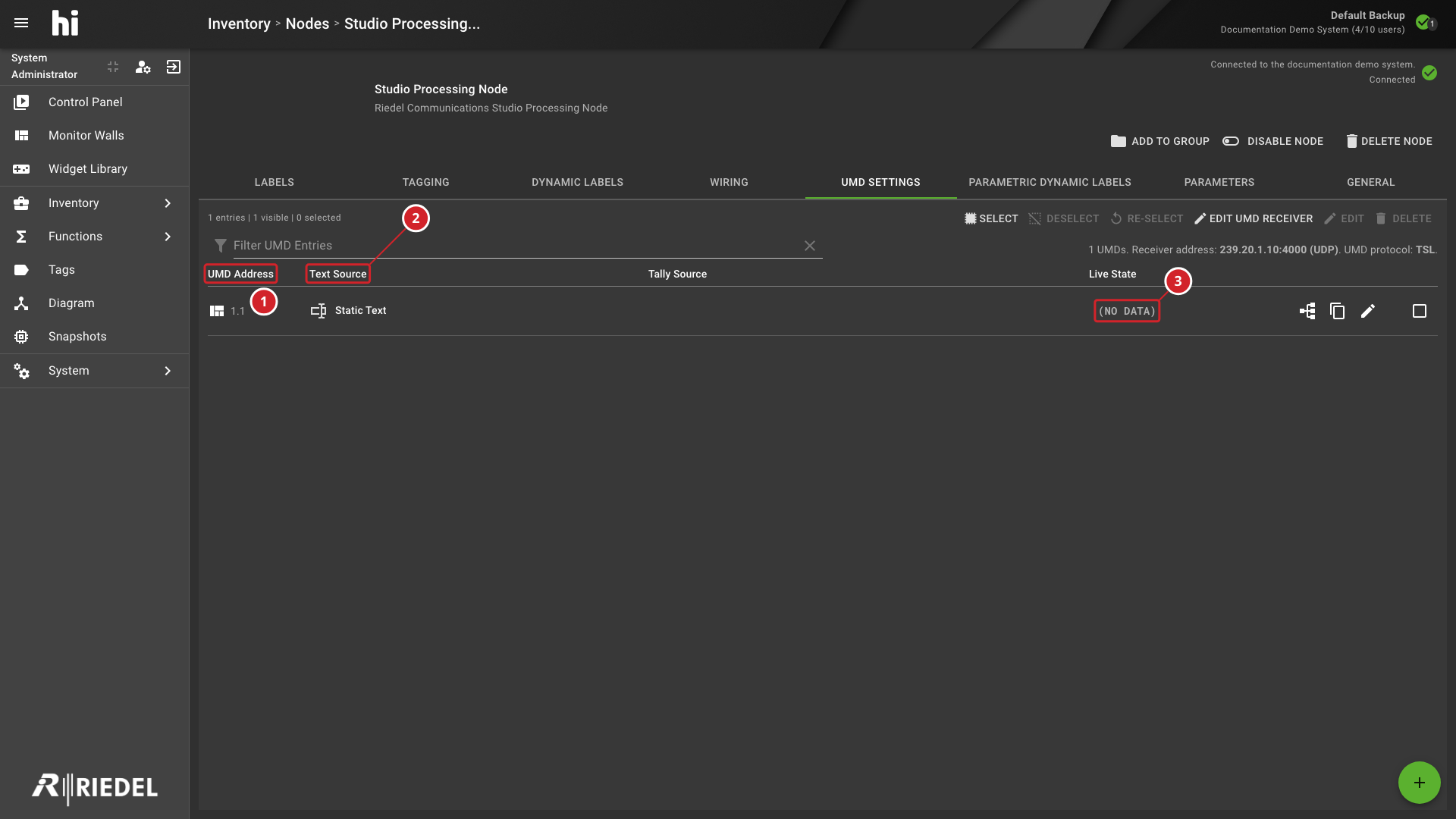Image resolution: width=1456 pixels, height=819 pixels.
Task: Expand the Functions submenu
Action: [168, 237]
